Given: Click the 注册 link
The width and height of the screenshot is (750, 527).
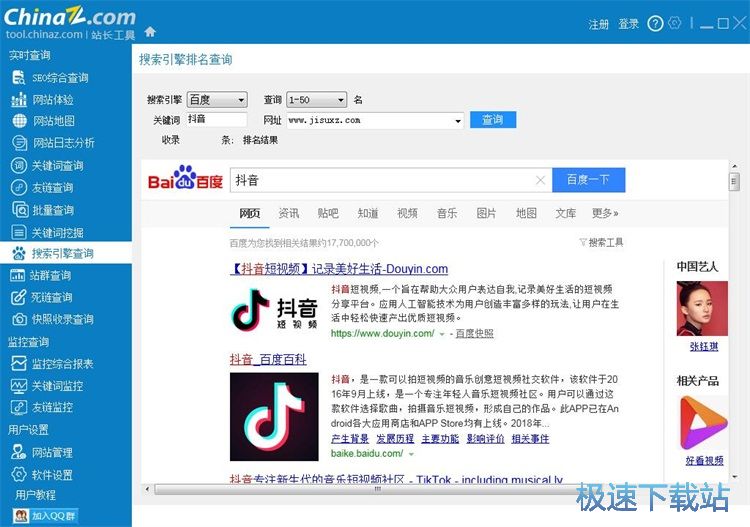Looking at the screenshot, I should pos(598,24).
